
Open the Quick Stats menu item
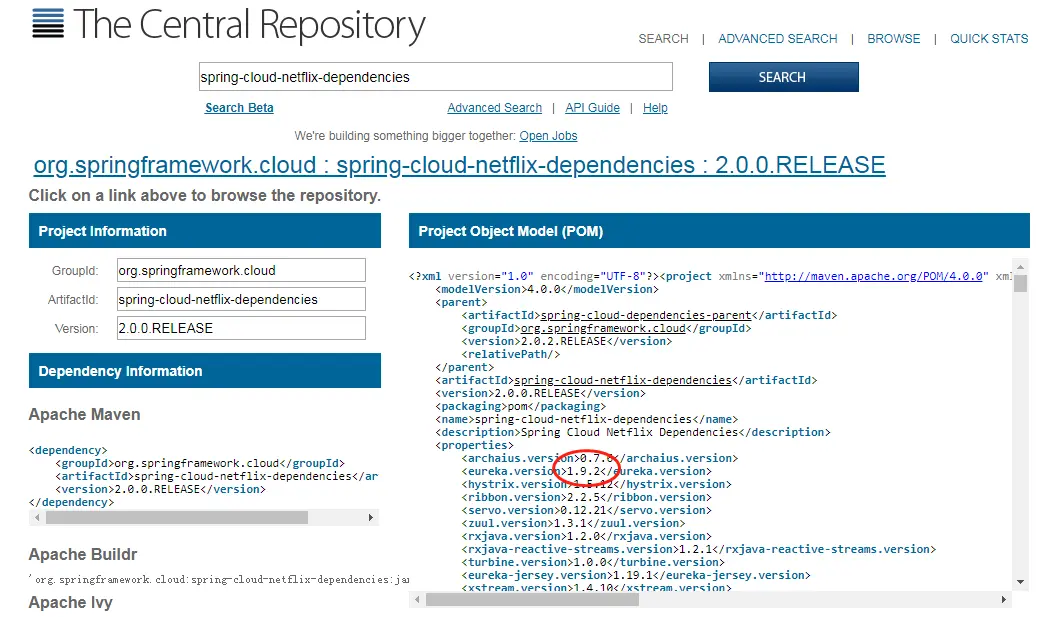(989, 39)
